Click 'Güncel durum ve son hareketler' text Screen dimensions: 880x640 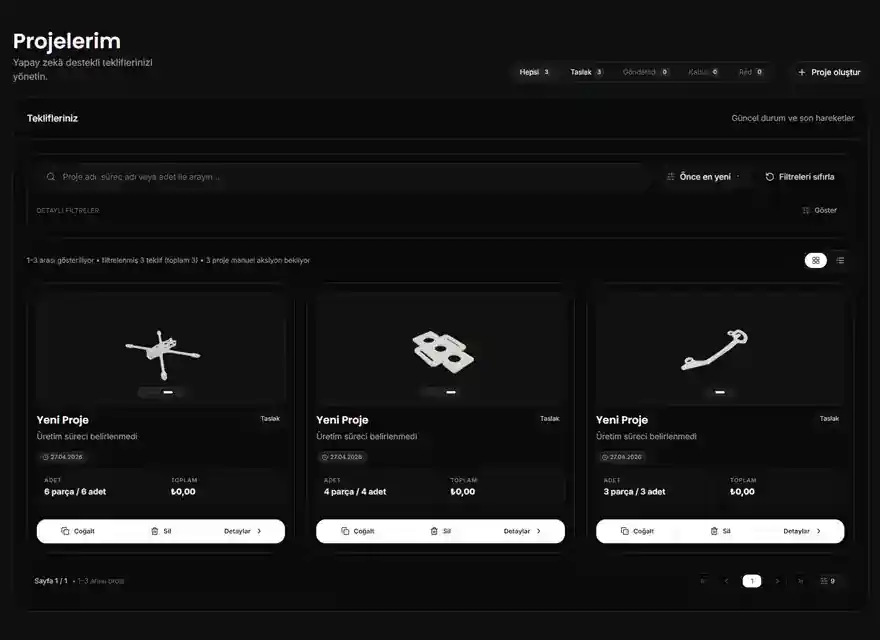tap(793, 118)
